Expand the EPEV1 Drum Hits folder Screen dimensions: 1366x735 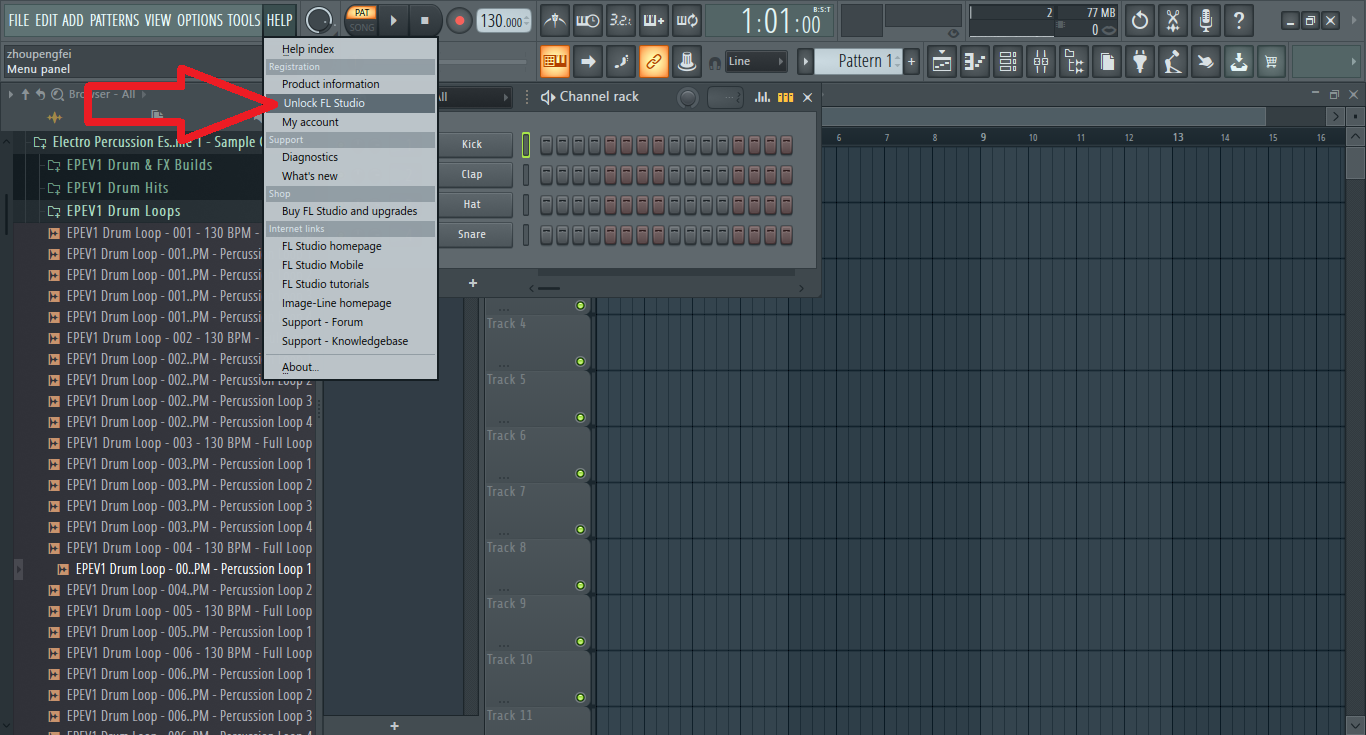coord(117,188)
